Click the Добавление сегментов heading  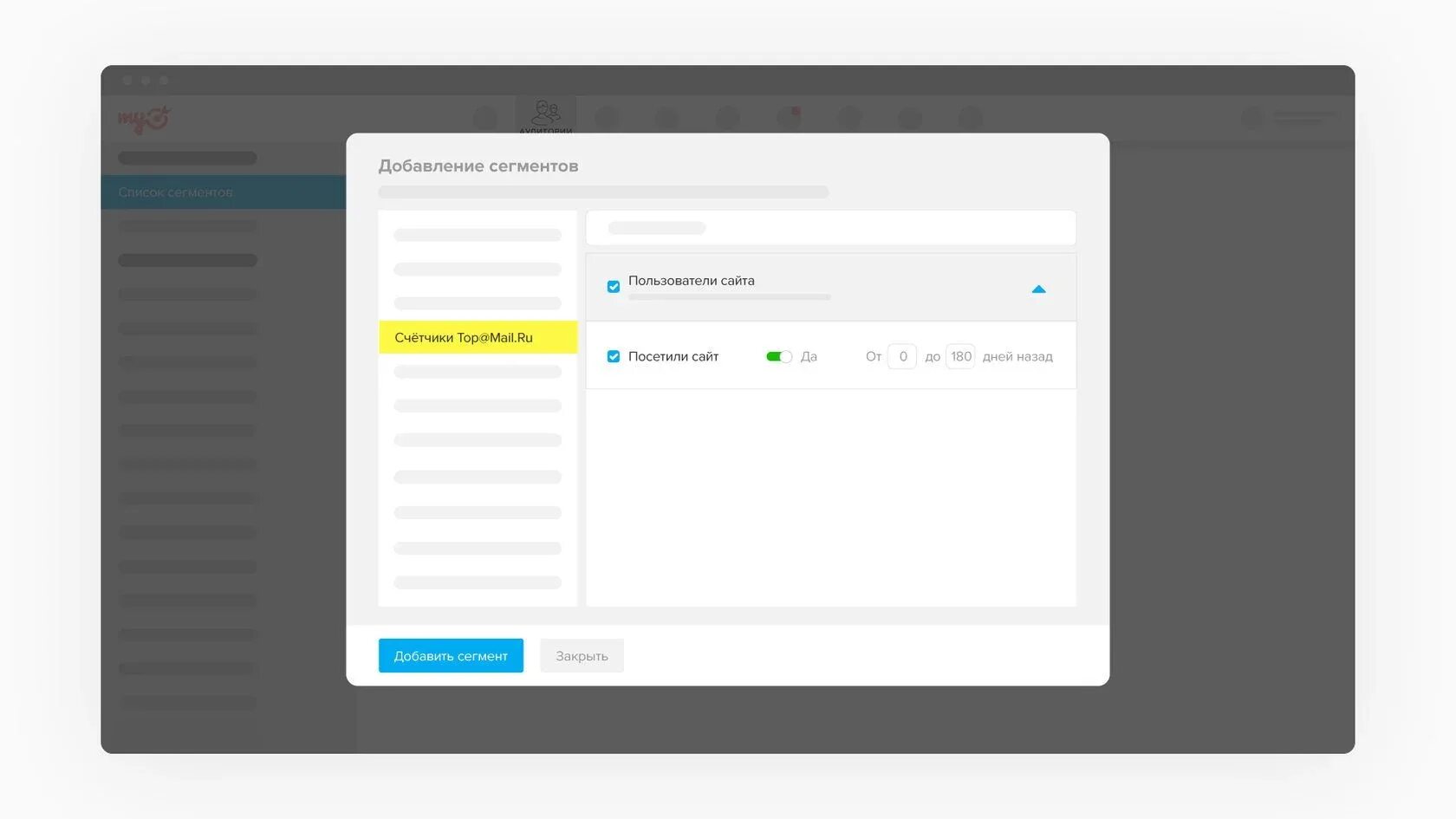[x=478, y=166]
